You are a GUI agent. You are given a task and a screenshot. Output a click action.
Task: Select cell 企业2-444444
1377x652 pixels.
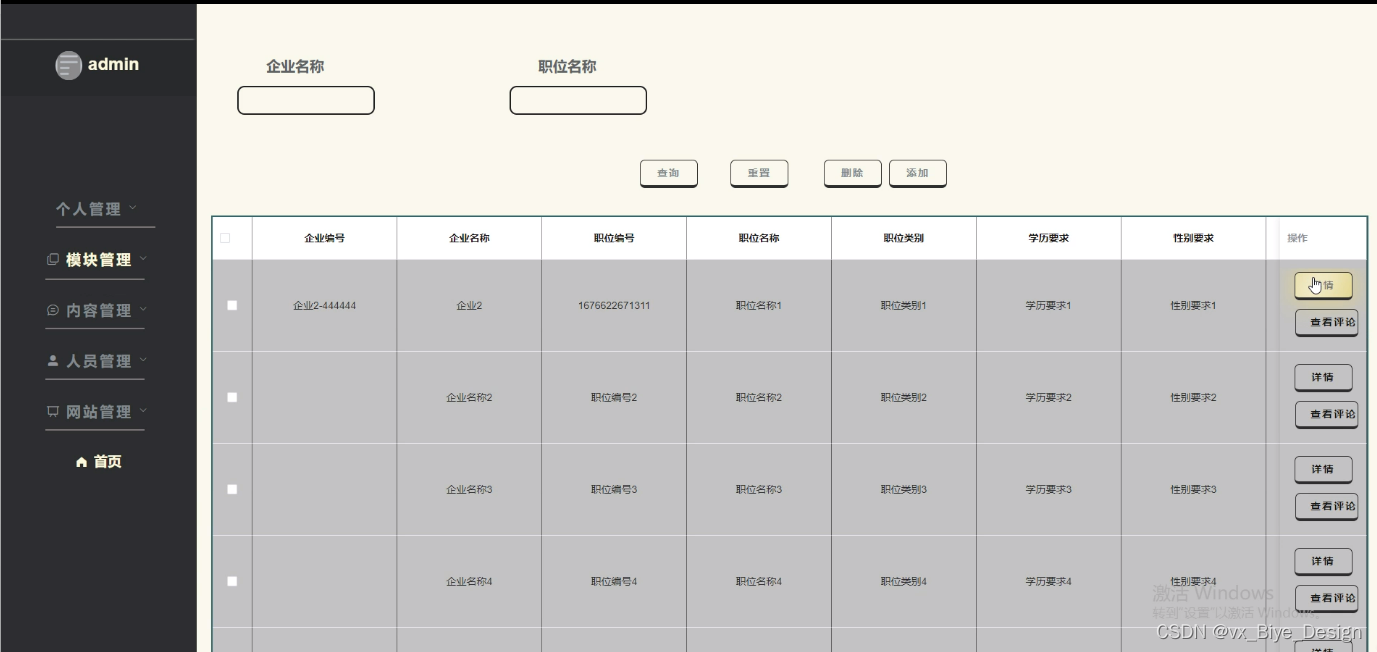pos(324,305)
